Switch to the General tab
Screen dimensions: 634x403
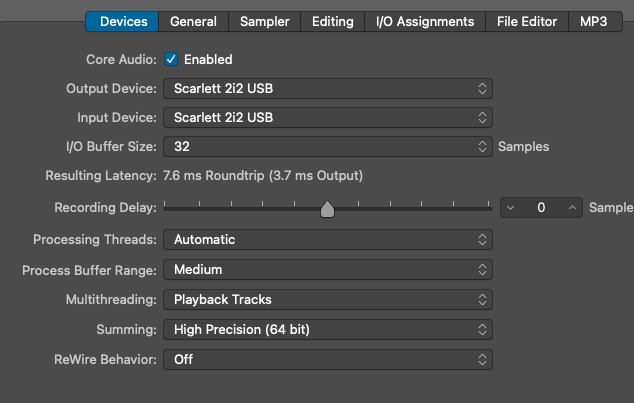[193, 21]
